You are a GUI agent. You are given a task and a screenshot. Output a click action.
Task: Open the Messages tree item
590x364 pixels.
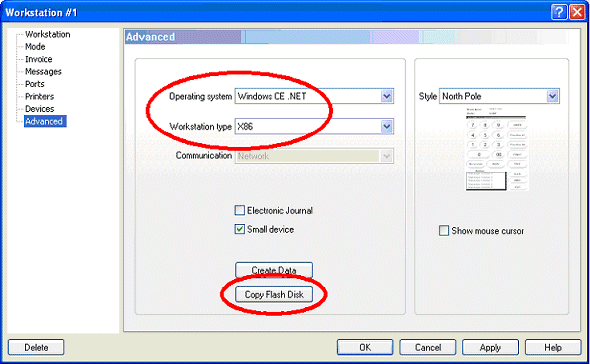[43, 72]
